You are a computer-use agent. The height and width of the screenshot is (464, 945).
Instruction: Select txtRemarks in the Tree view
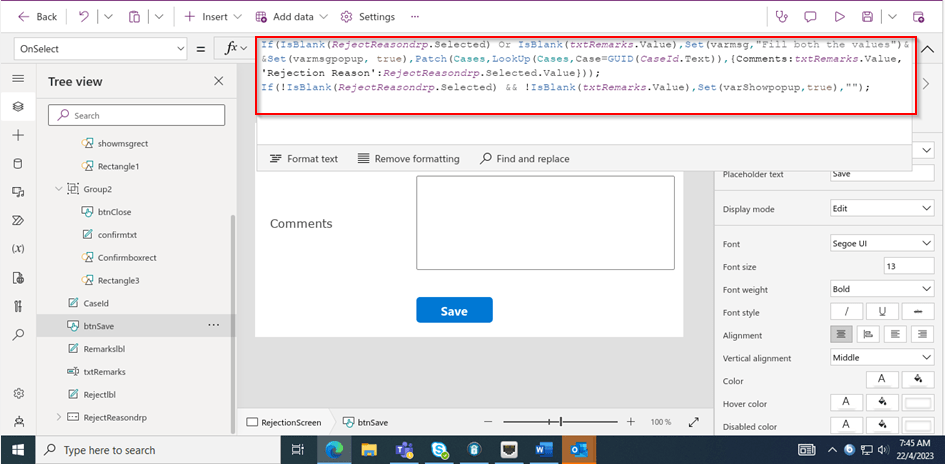[x=104, y=371]
